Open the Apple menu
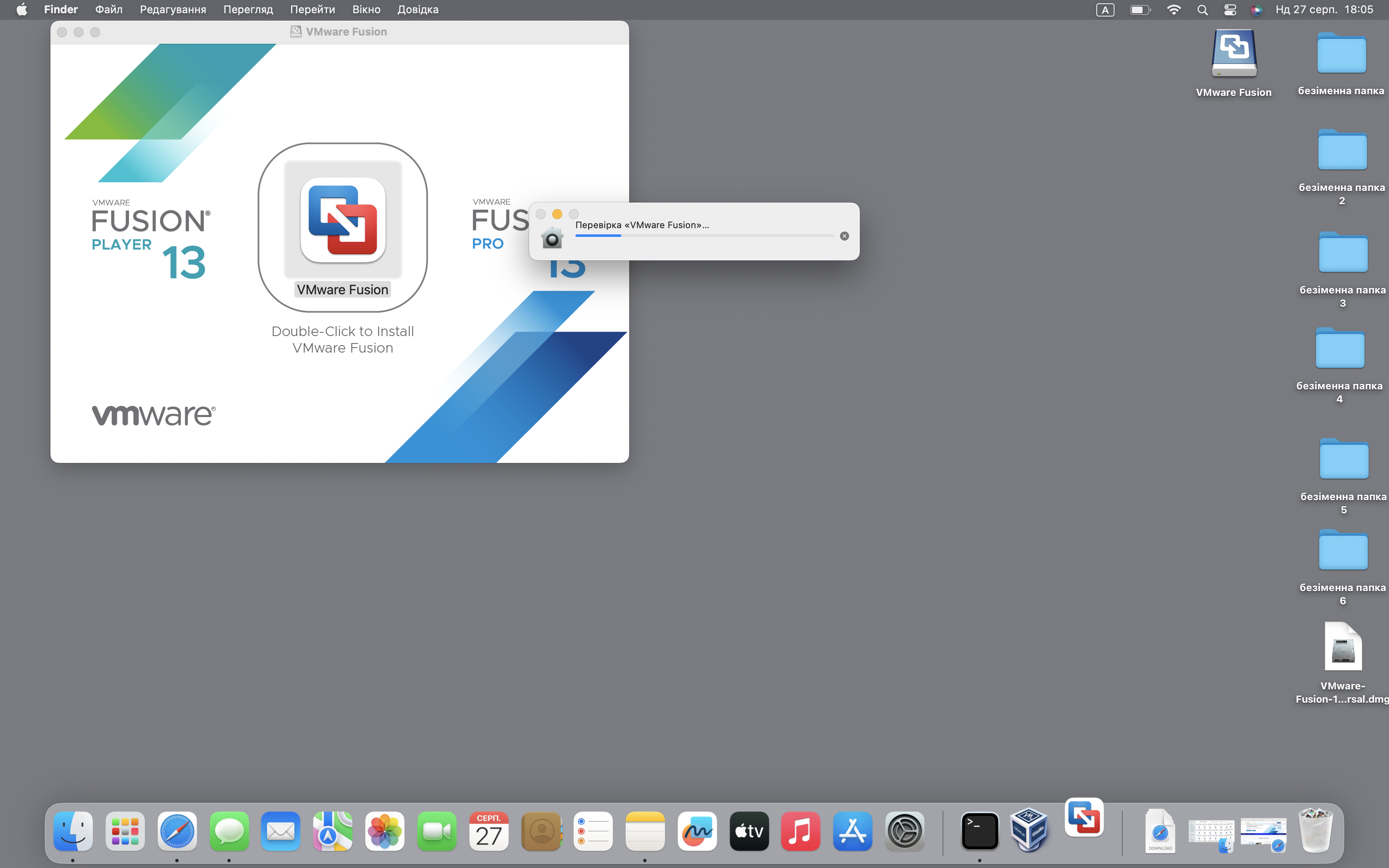Image resolution: width=1389 pixels, height=868 pixels. [22, 9]
